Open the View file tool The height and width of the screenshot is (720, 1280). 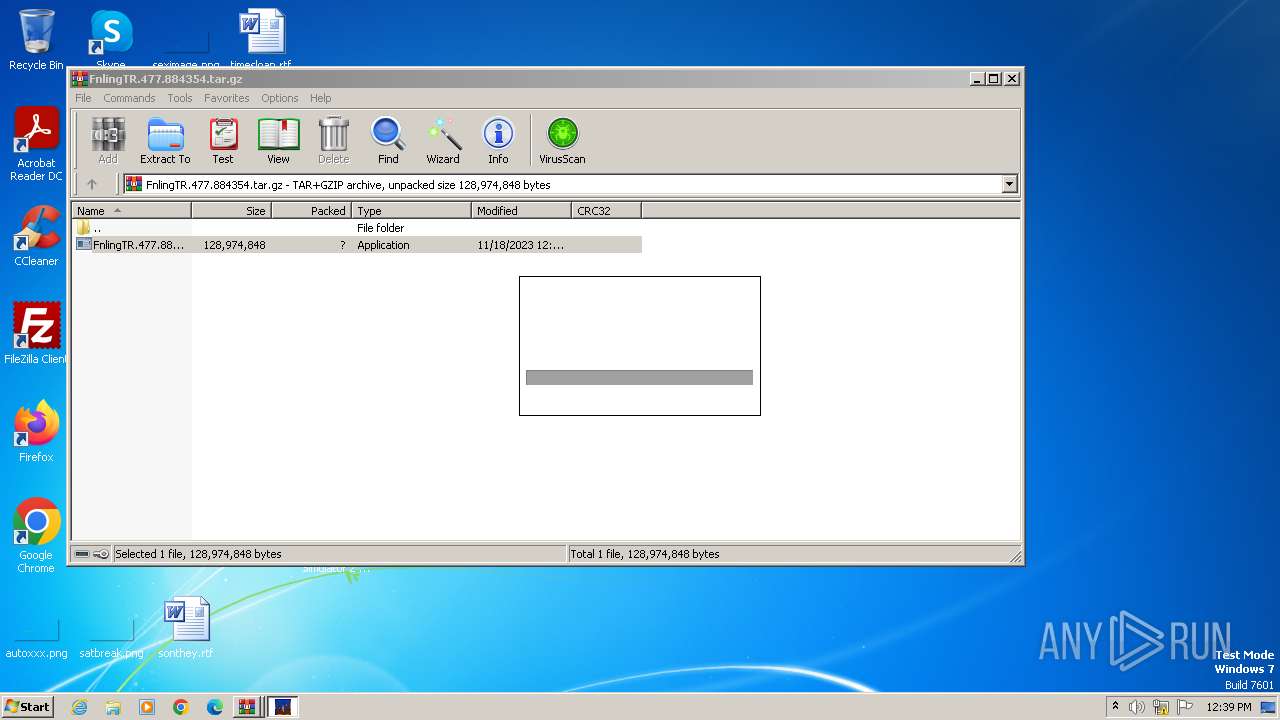278,140
